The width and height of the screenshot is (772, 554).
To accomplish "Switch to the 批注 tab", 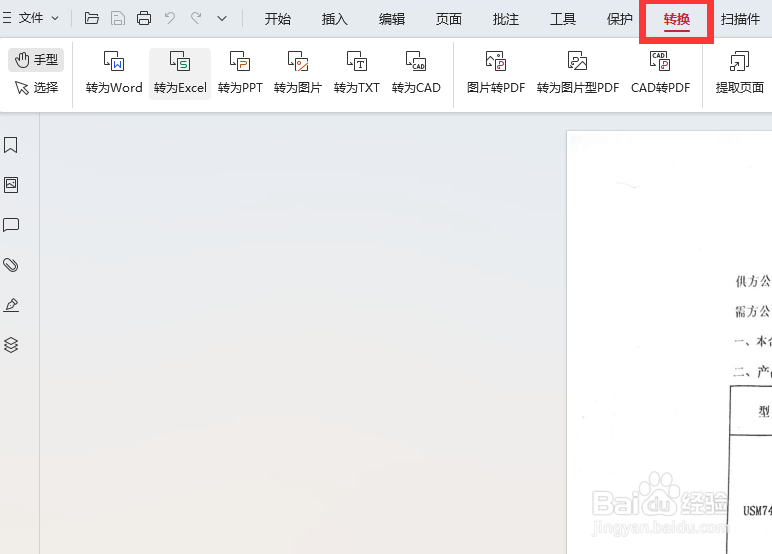I will [x=506, y=19].
